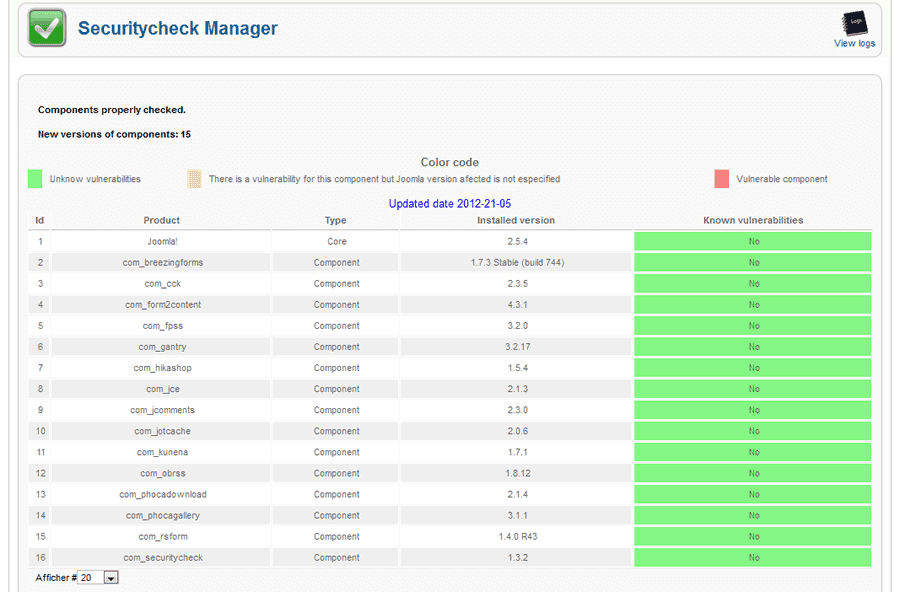
Task: Click version 1.4.0 R43 of com_rsform
Action: pyautogui.click(x=517, y=537)
